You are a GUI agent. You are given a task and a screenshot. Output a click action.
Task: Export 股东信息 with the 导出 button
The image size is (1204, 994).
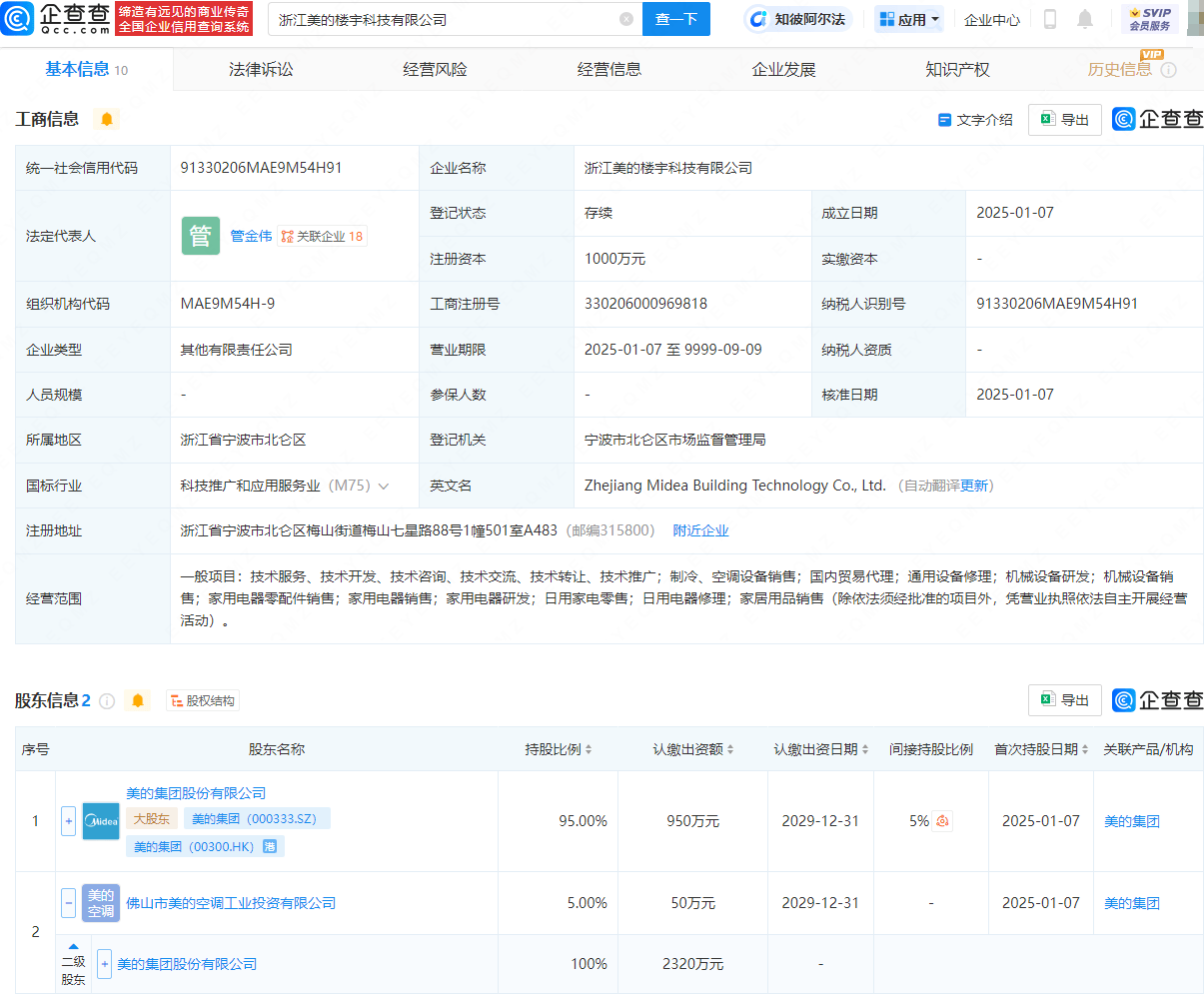point(1065,700)
